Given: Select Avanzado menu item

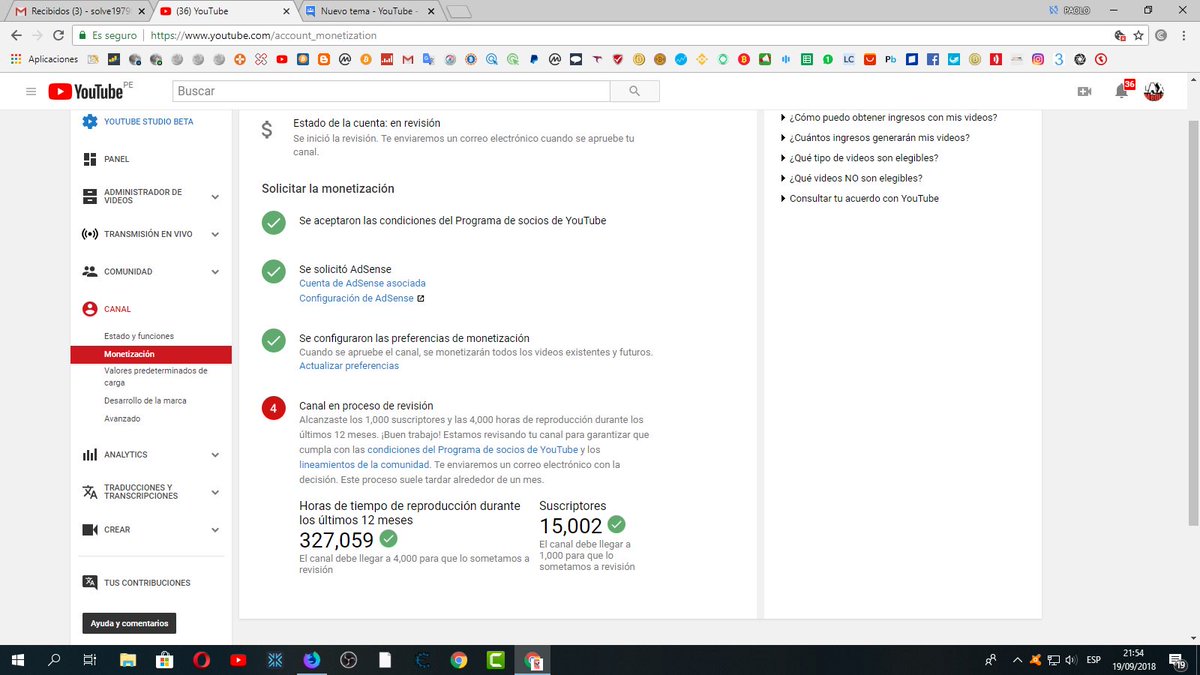Looking at the screenshot, I should coord(122,419).
